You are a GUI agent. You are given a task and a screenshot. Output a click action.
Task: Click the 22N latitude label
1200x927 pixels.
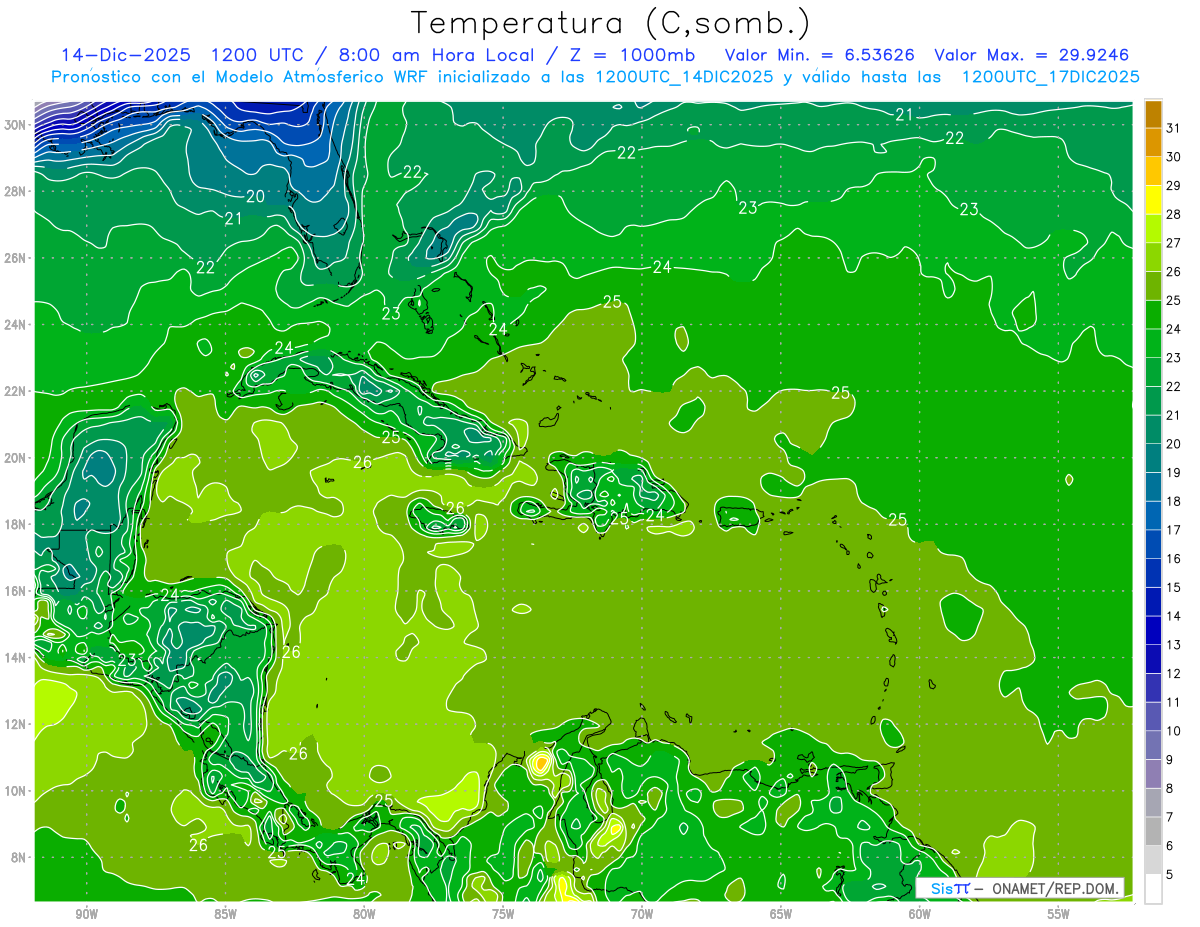17,391
